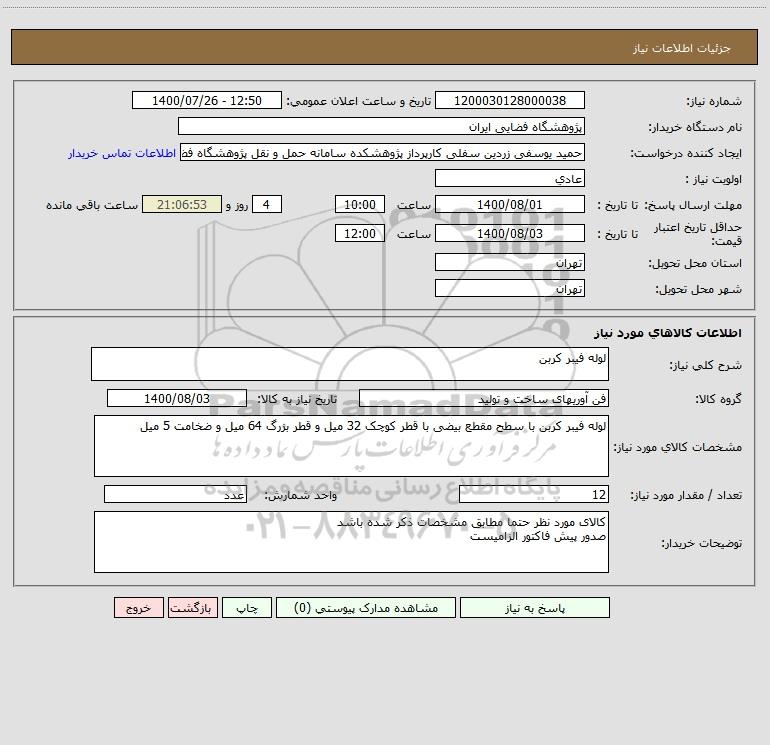
Task: Click general description box لوله فیبر کربن
Action: [x=350, y=364]
